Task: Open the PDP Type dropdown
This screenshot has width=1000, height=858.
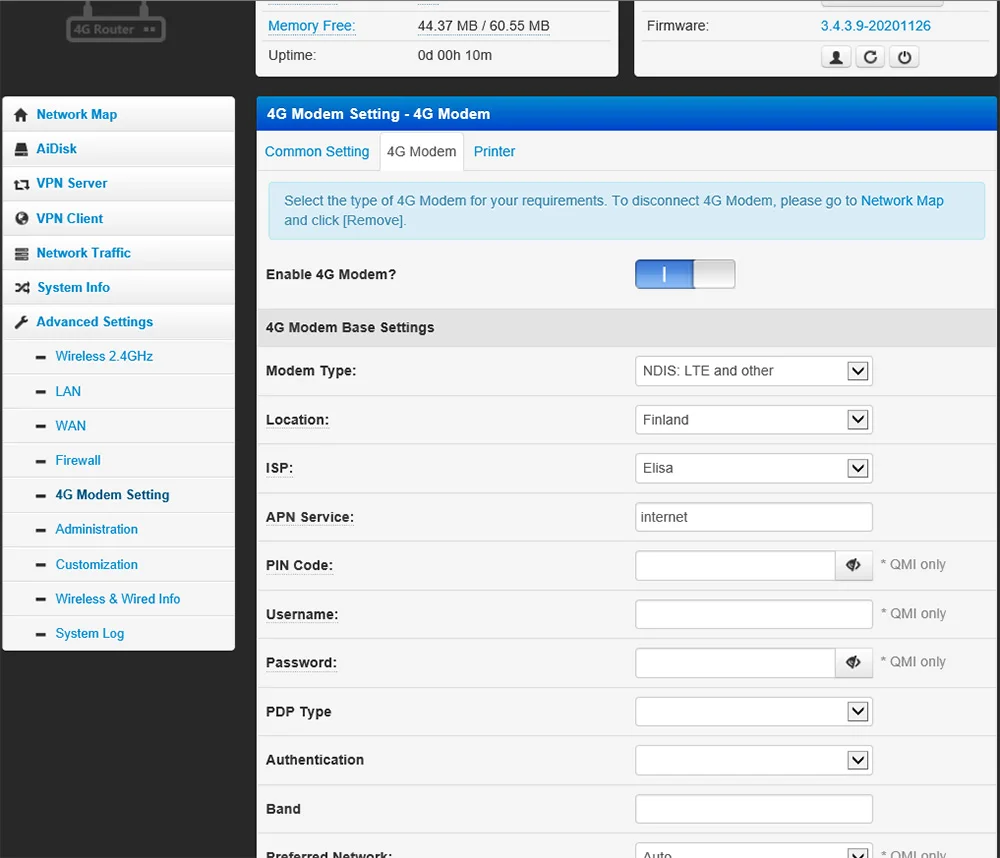Action: click(x=754, y=711)
